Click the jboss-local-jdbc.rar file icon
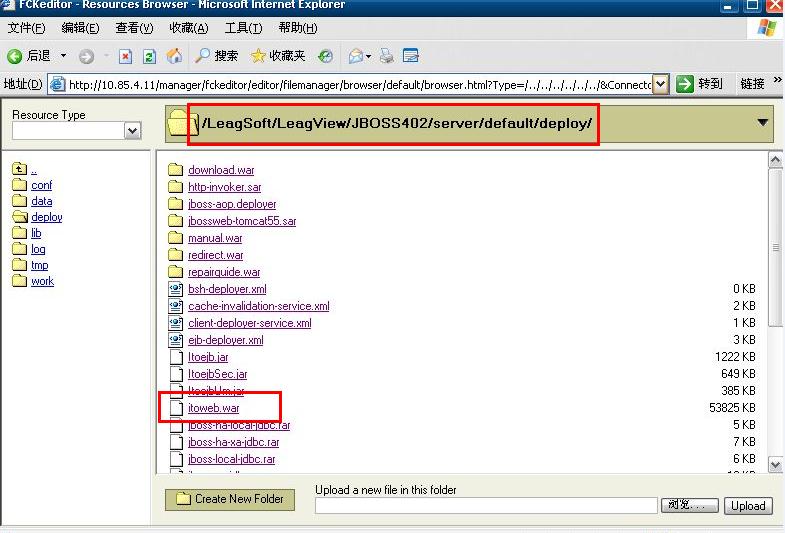 [x=176, y=458]
